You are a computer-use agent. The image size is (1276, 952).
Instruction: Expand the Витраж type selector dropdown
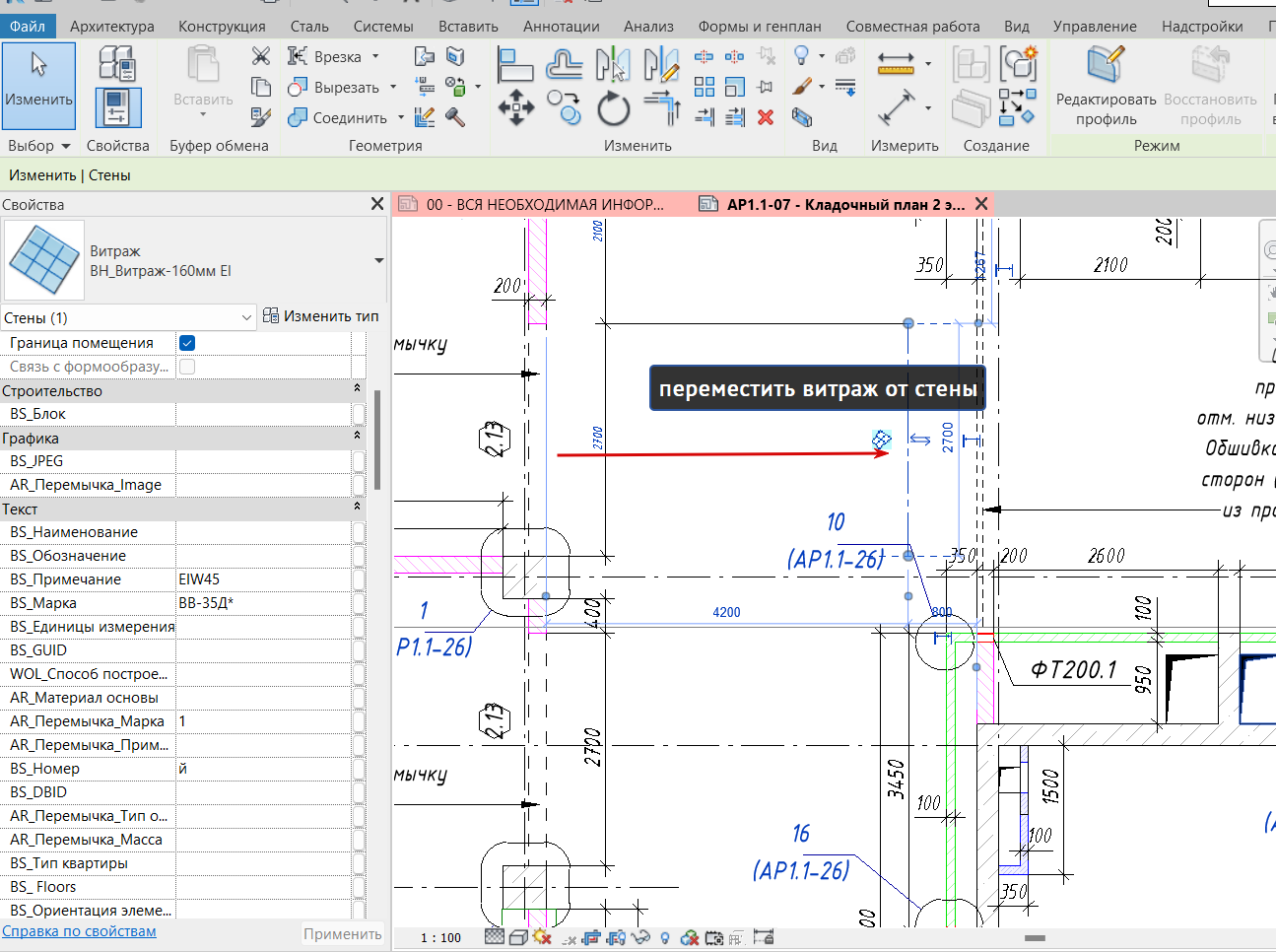(378, 261)
